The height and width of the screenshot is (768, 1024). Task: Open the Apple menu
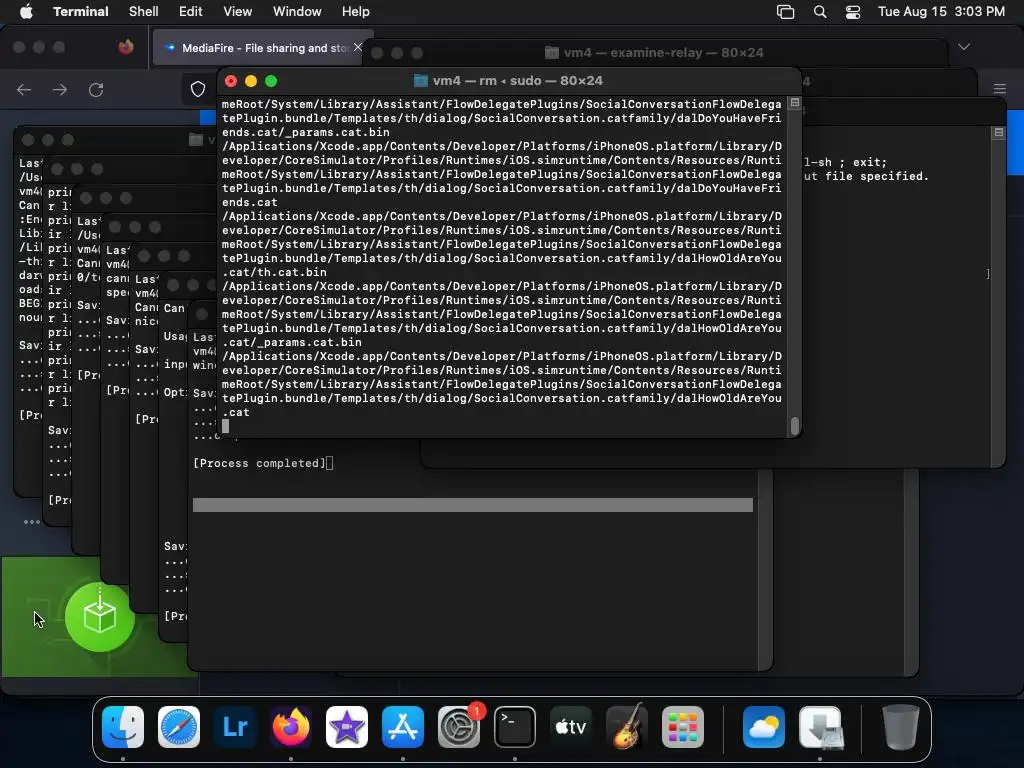pyautogui.click(x=26, y=12)
